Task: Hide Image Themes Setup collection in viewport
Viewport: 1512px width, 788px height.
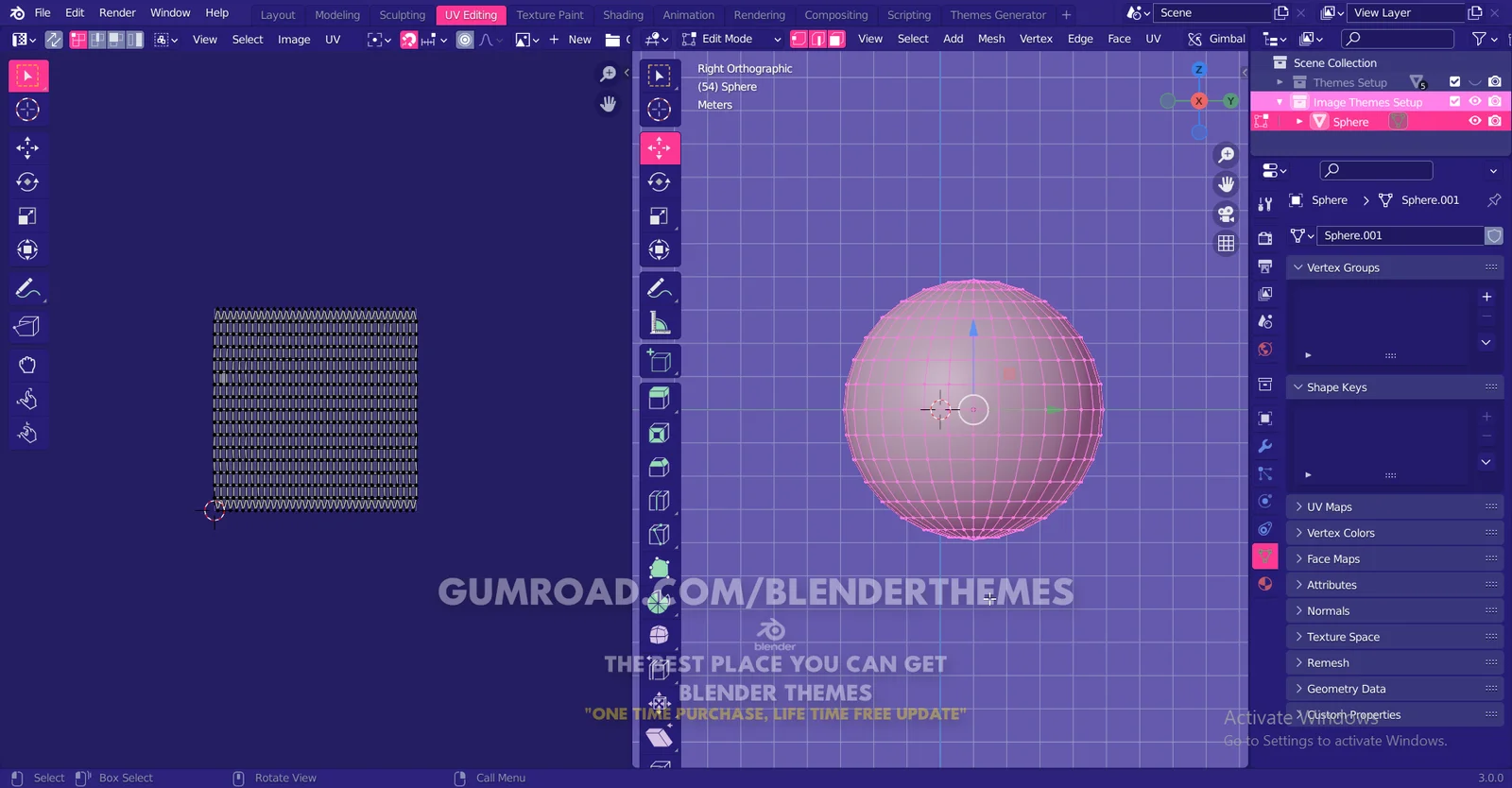Action: 1474,102
